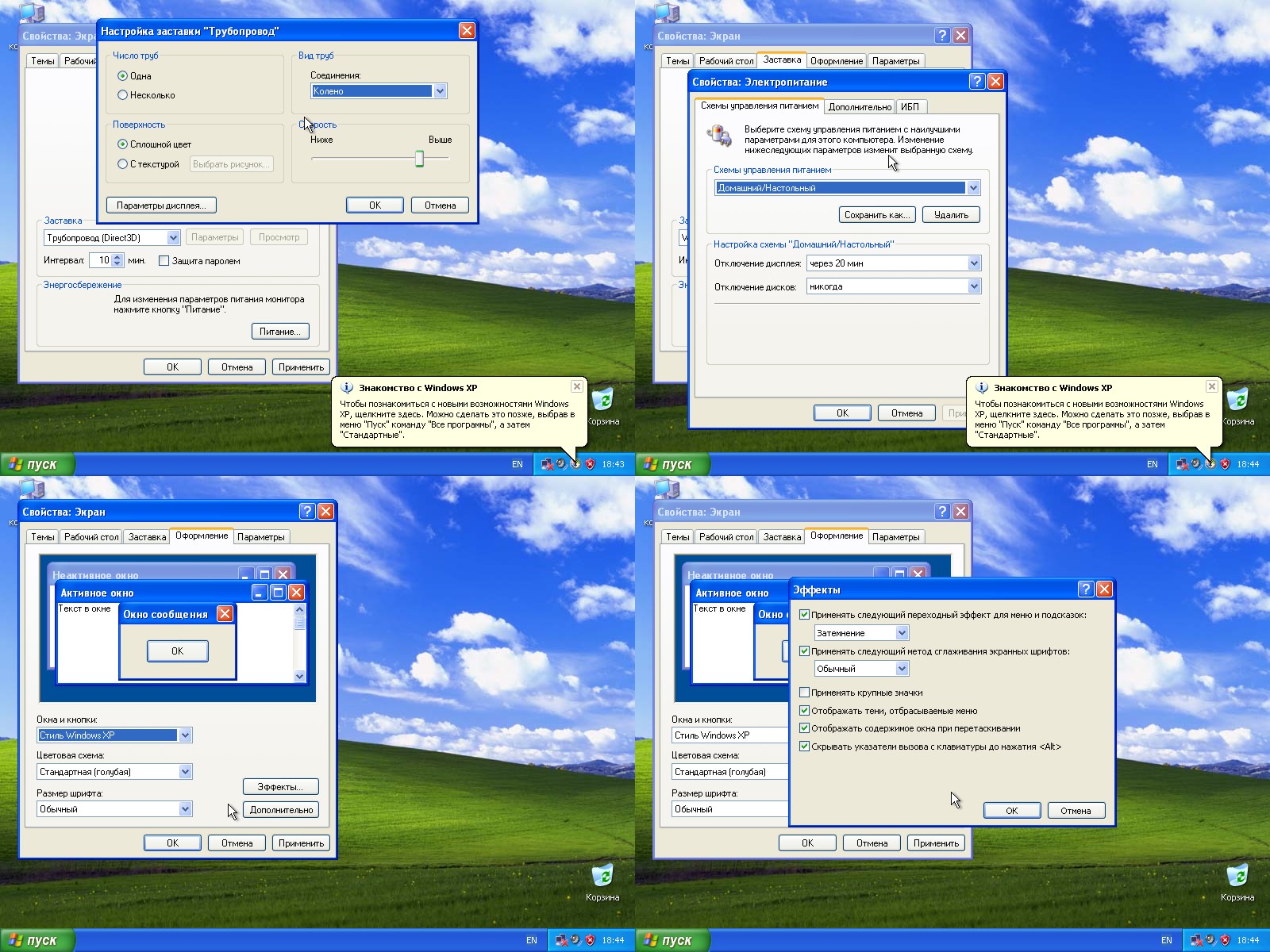The height and width of the screenshot is (952, 1270).
Task: Click the power scheme icon in Электропитание dialog
Action: [x=720, y=135]
